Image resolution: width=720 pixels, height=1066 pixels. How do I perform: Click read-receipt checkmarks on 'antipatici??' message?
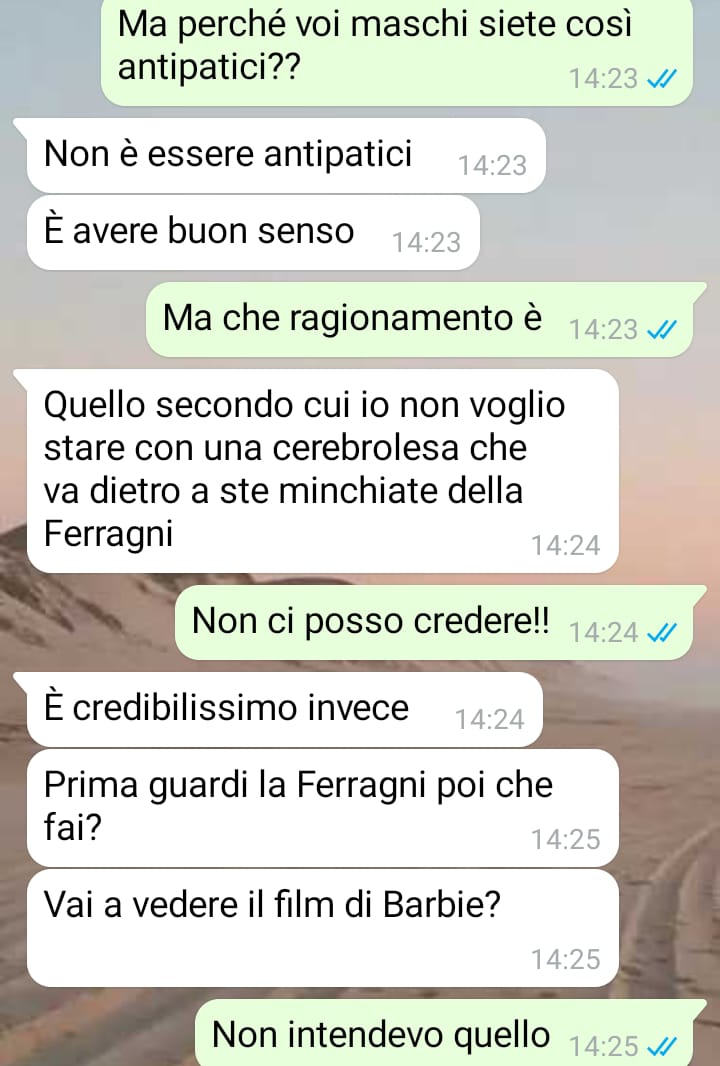(x=662, y=80)
